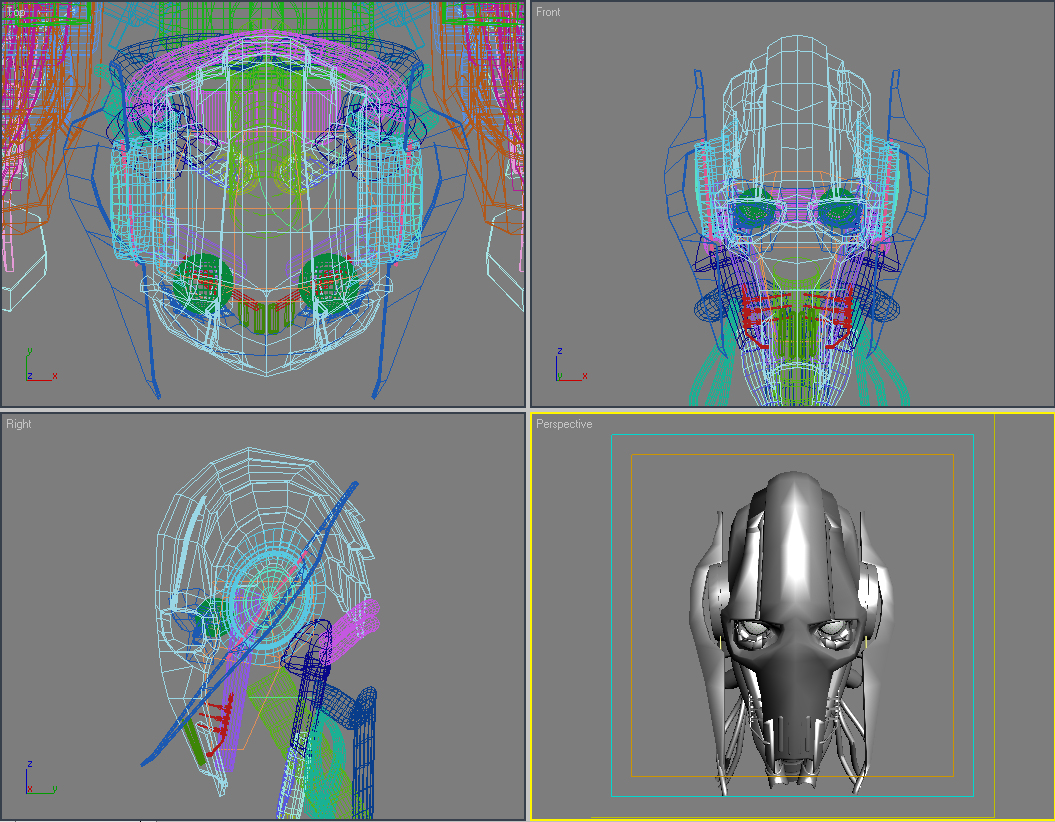Activate the Front viewport label

[x=548, y=12]
